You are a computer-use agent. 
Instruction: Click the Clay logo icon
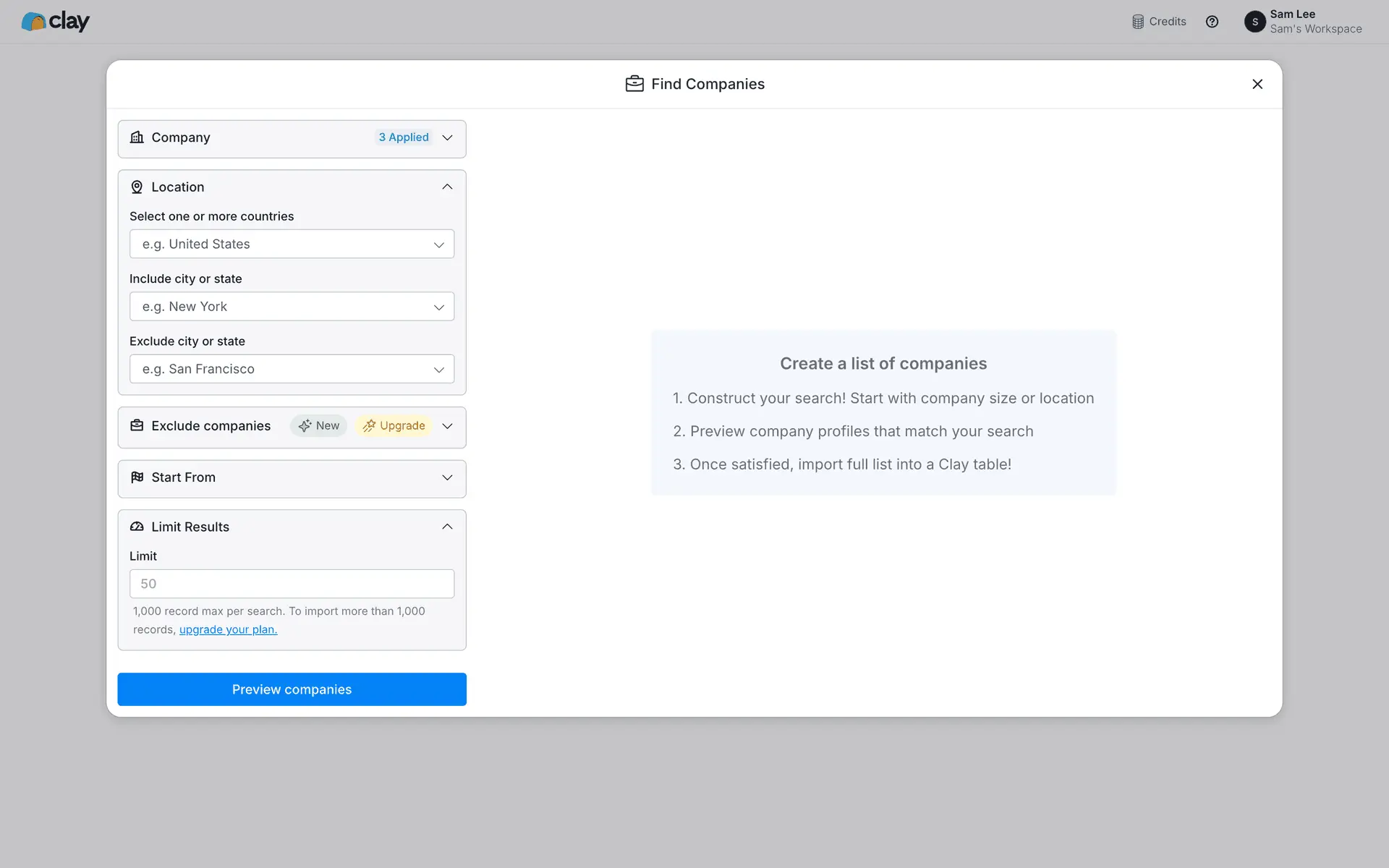point(33,22)
